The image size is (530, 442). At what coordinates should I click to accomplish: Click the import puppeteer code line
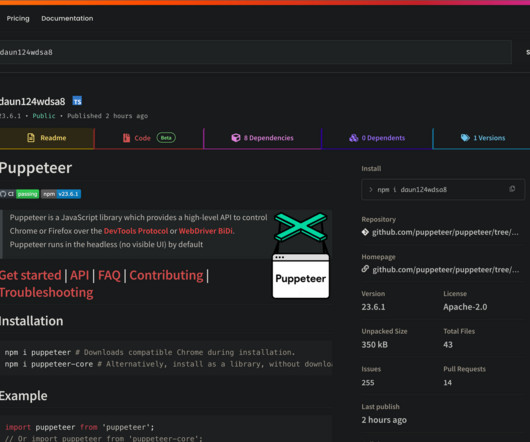[x=80, y=427]
